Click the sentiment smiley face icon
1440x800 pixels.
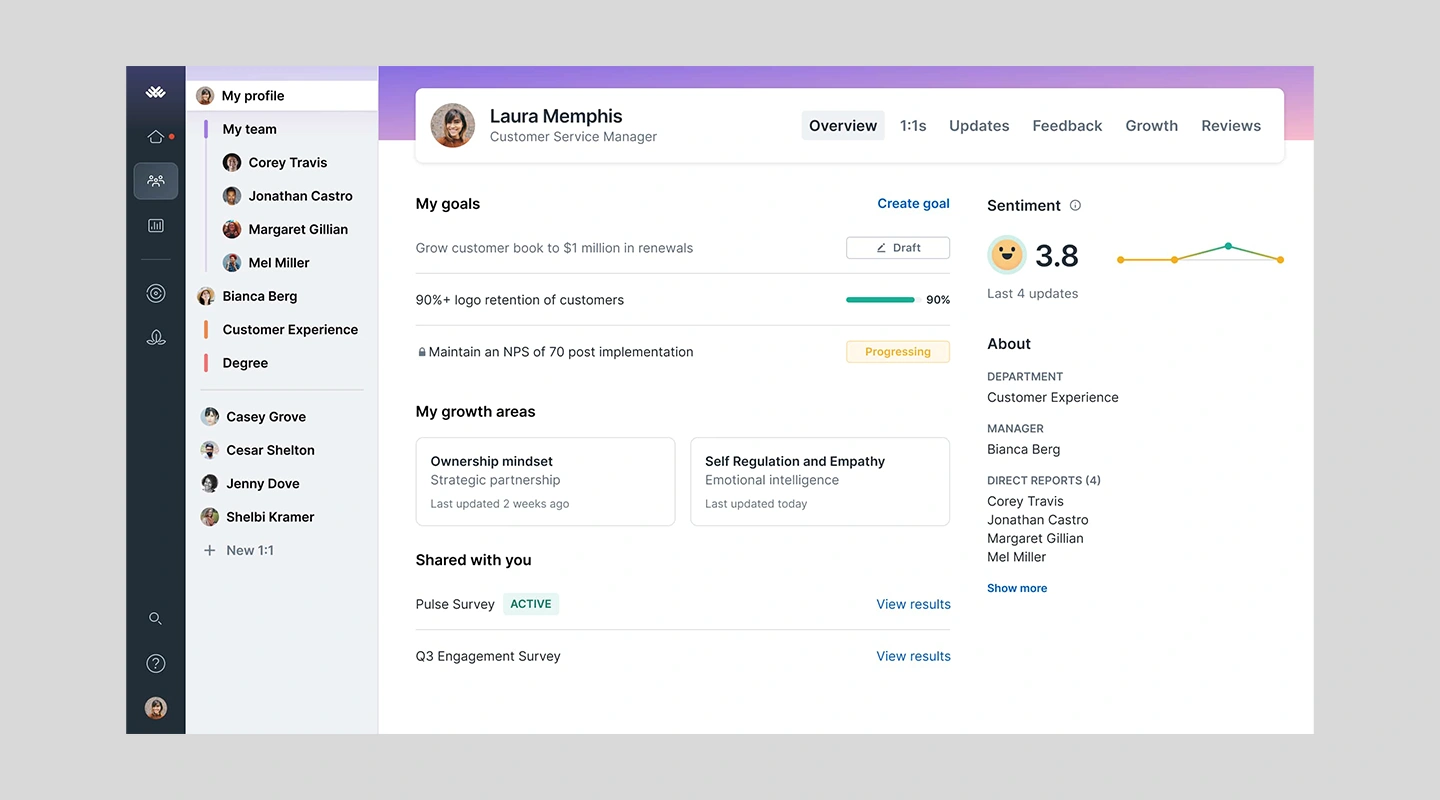[x=1006, y=255]
